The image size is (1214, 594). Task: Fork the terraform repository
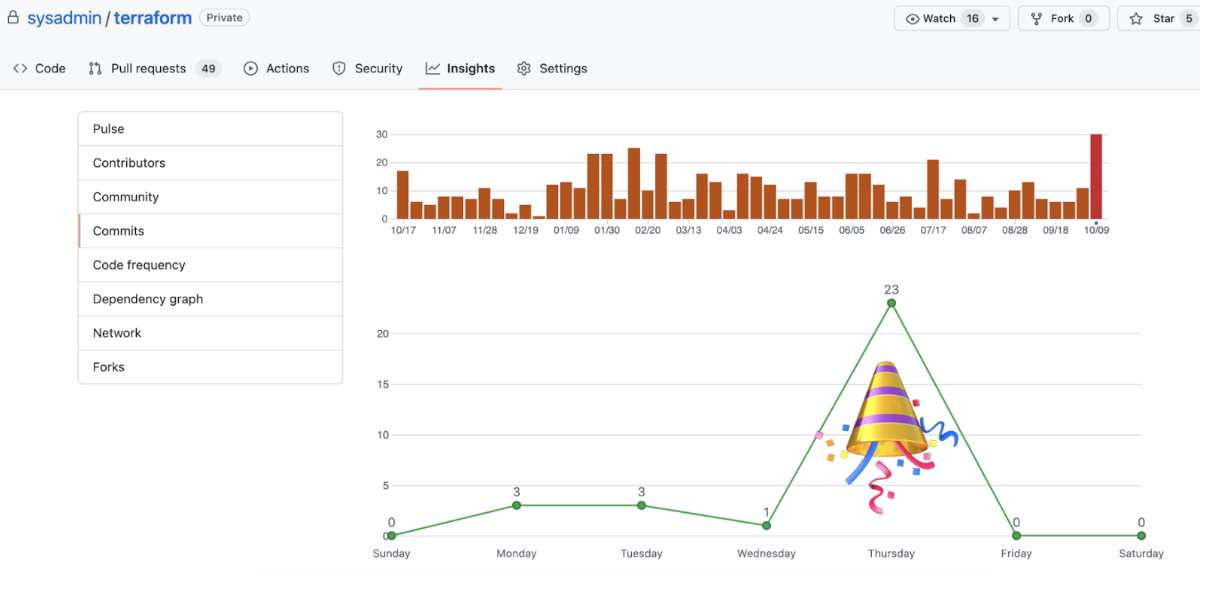(x=1062, y=19)
